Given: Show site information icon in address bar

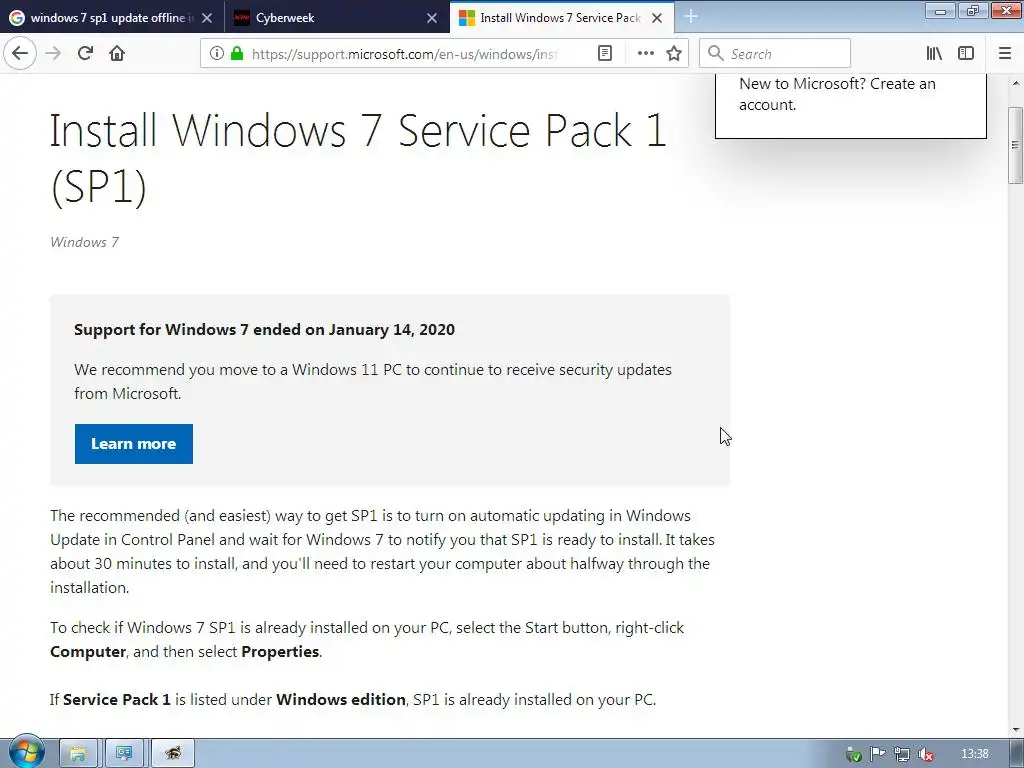Looking at the screenshot, I should coord(217,54).
